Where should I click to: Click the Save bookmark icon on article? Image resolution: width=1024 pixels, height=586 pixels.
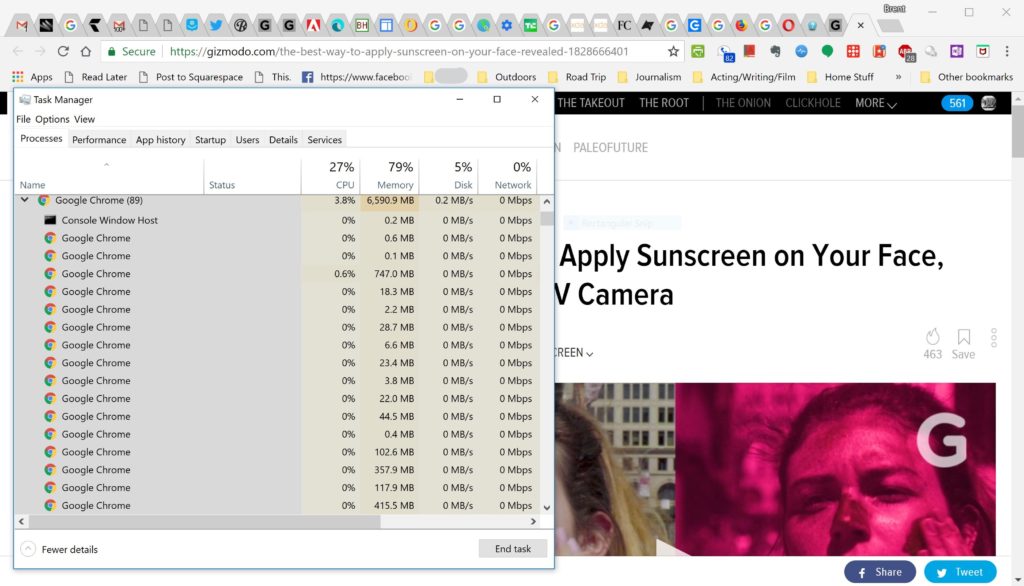tap(963, 338)
